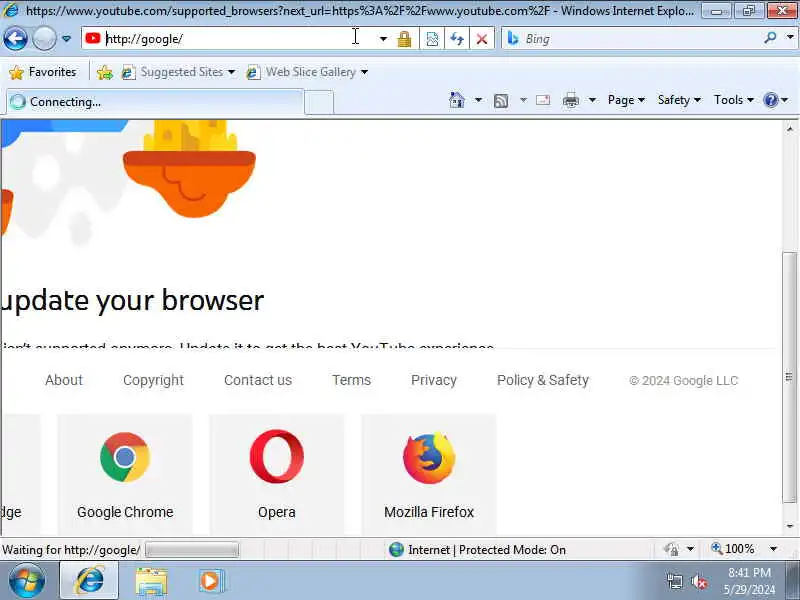Click the YouTube favicon in address bar

pyautogui.click(x=93, y=38)
